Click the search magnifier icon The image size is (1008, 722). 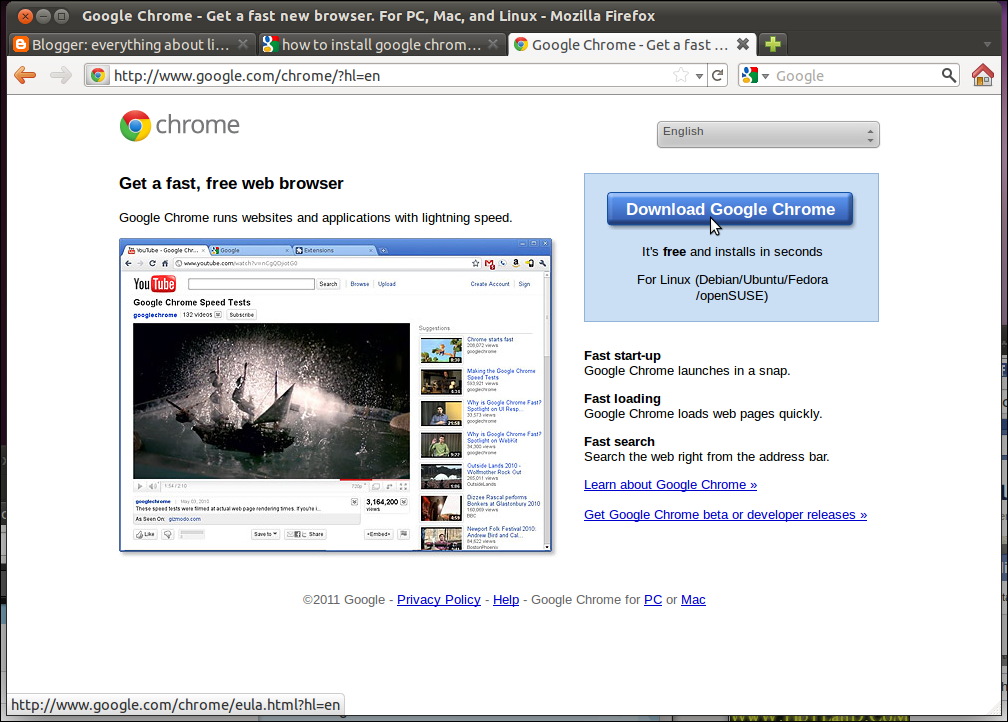(948, 75)
